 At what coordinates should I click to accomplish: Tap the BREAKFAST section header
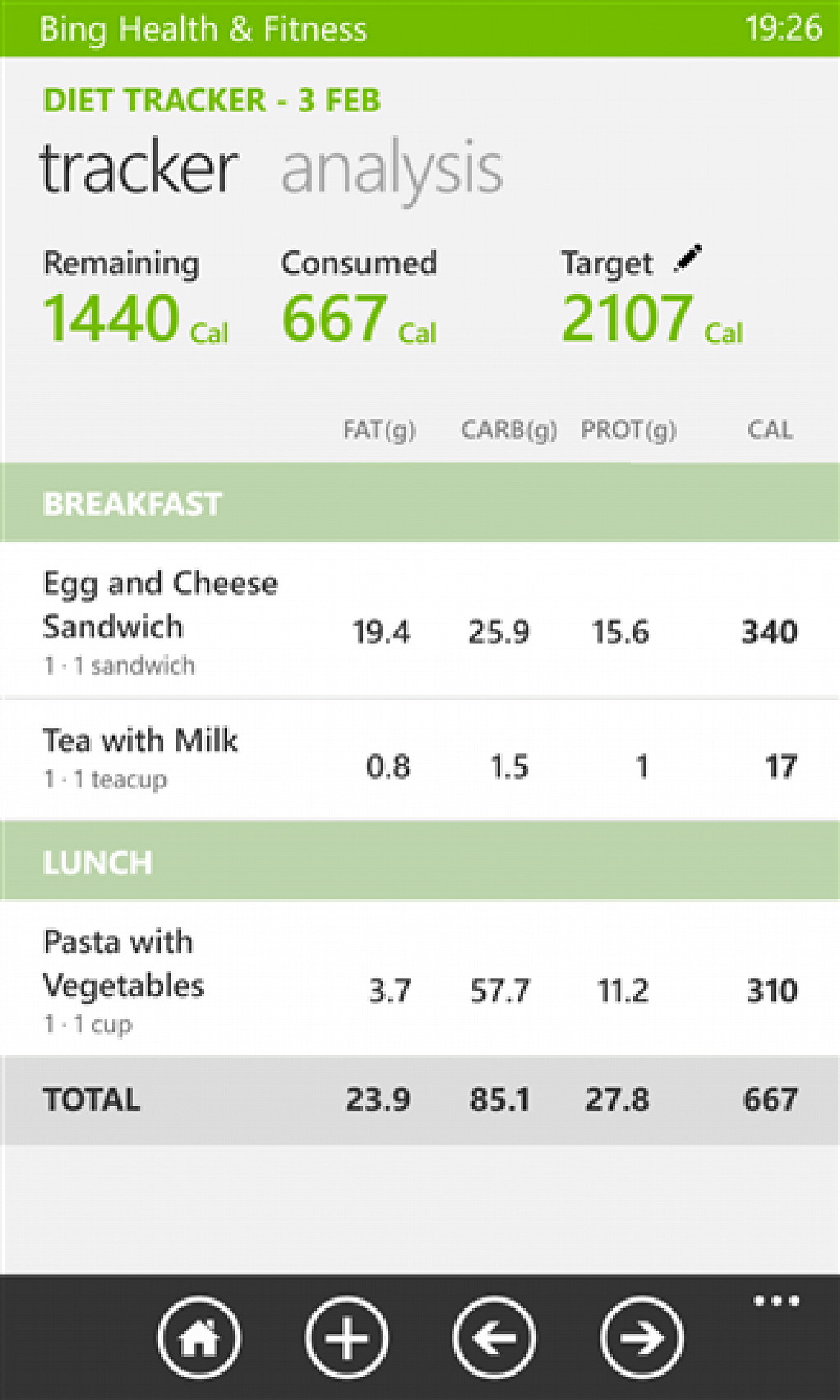coord(420,502)
